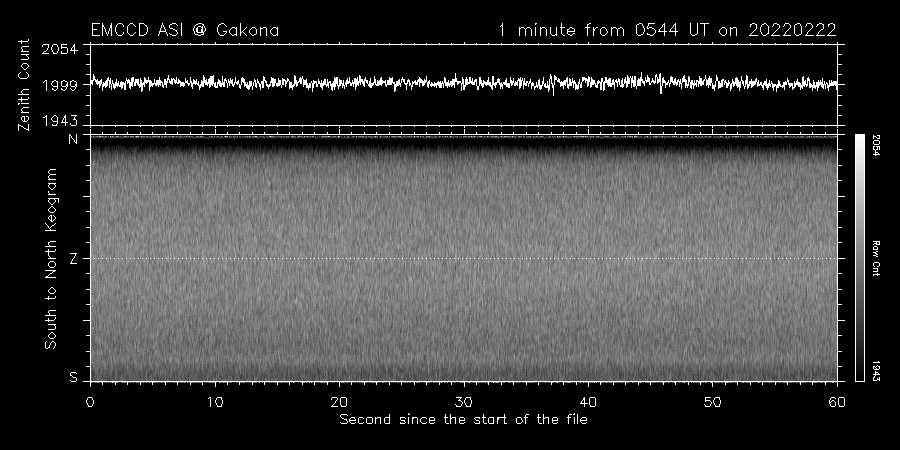The height and width of the screenshot is (450, 900).
Task: Click the x-axis tick label 50
Action: pos(712,402)
